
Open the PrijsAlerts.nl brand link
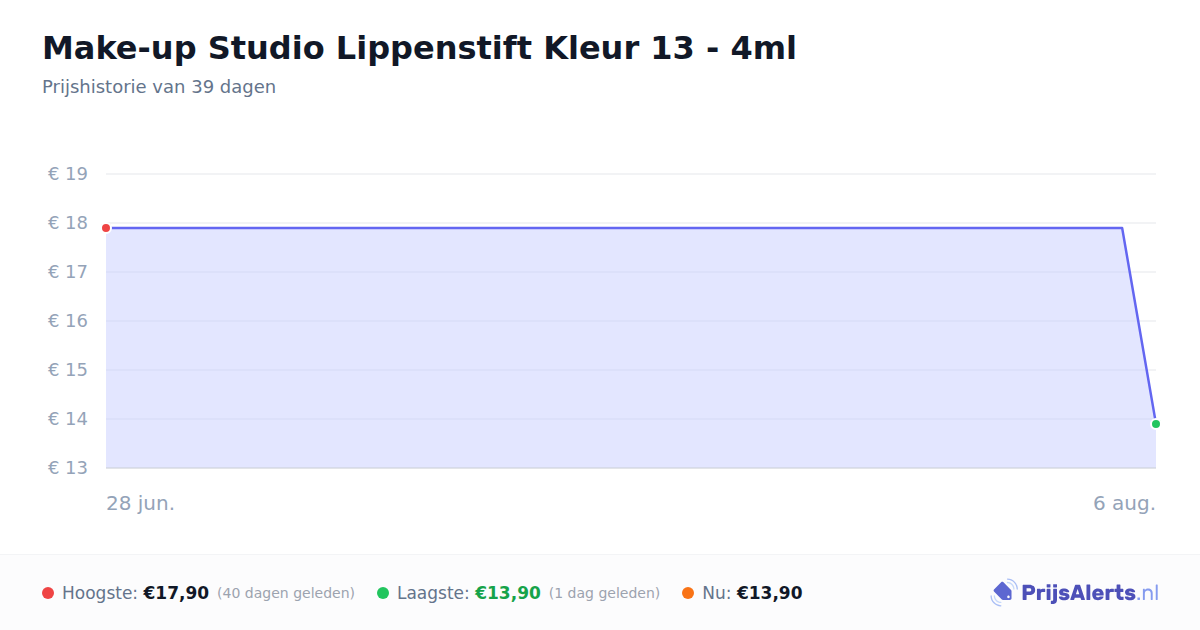[x=1075, y=593]
